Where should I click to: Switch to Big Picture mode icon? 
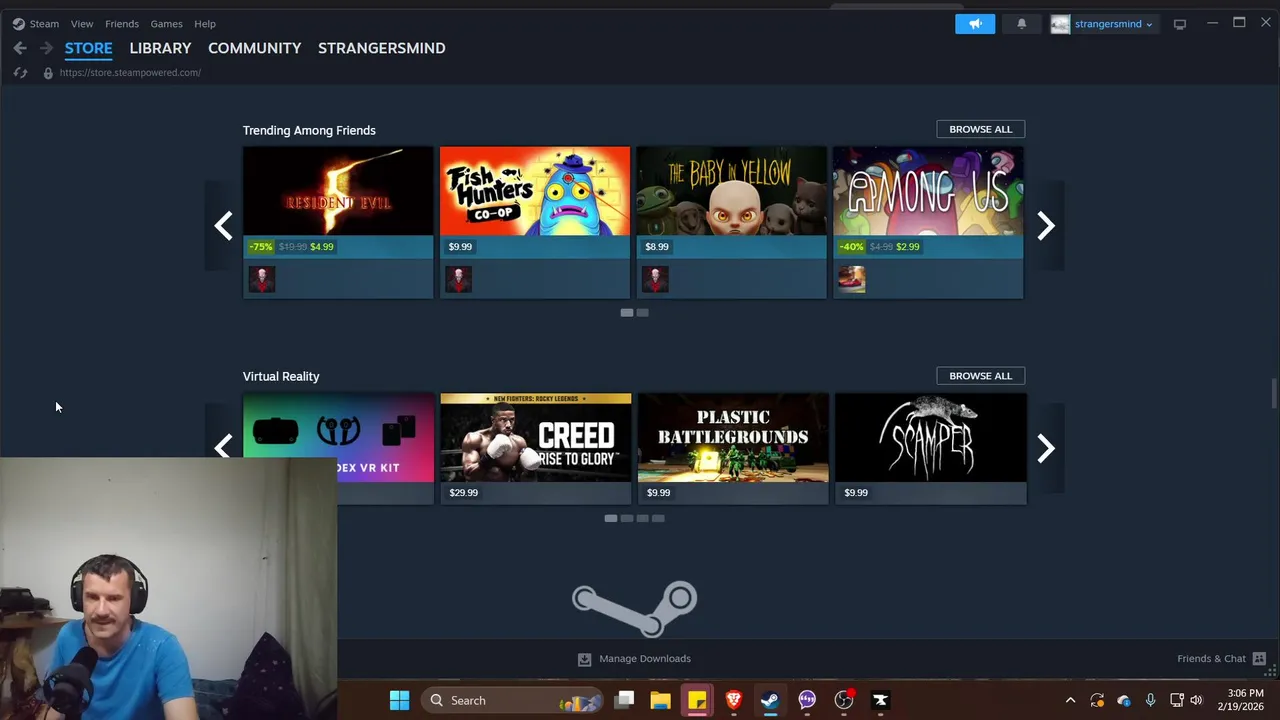coord(1180,24)
